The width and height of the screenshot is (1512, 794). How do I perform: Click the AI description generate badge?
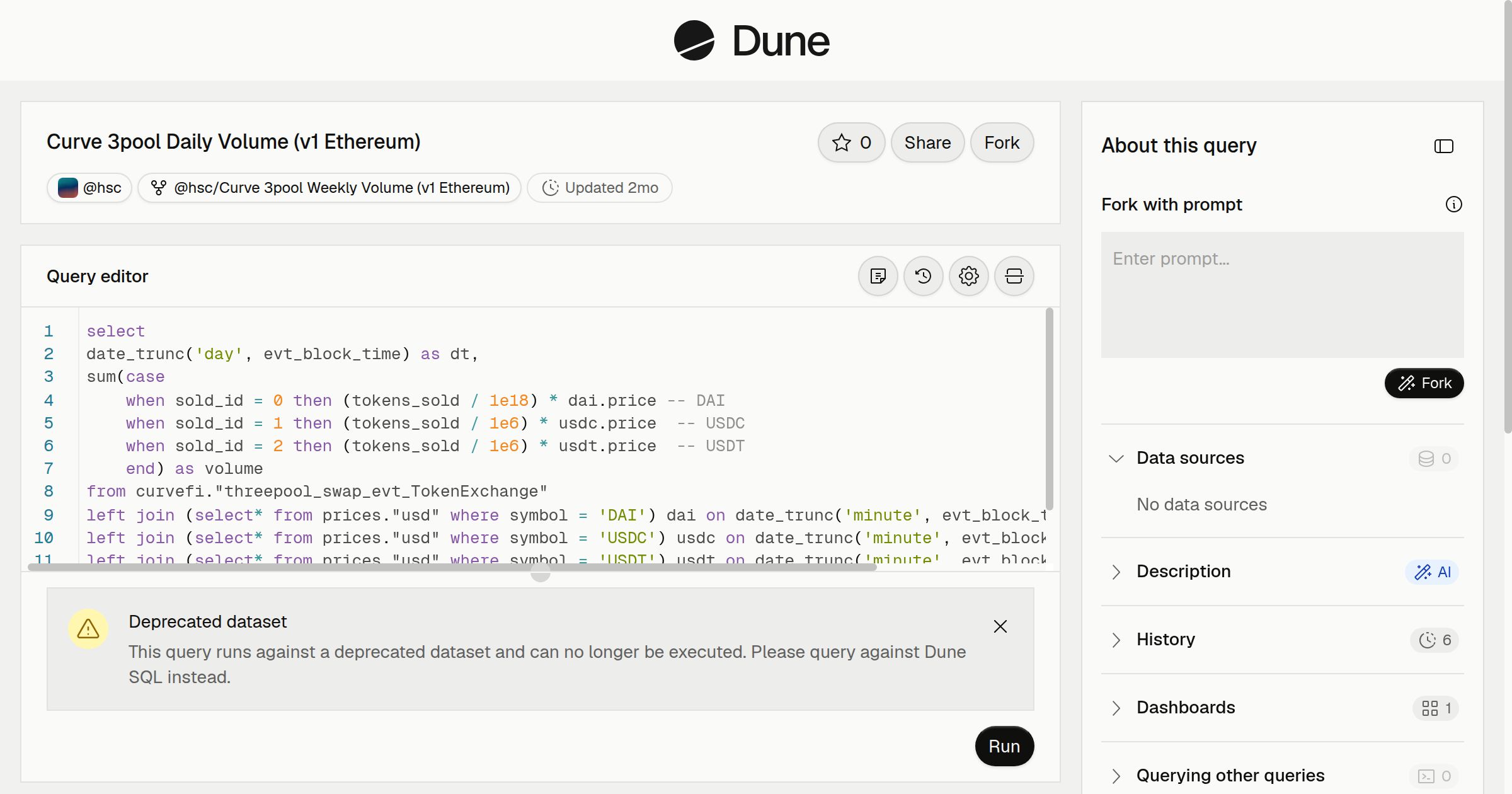click(1432, 572)
